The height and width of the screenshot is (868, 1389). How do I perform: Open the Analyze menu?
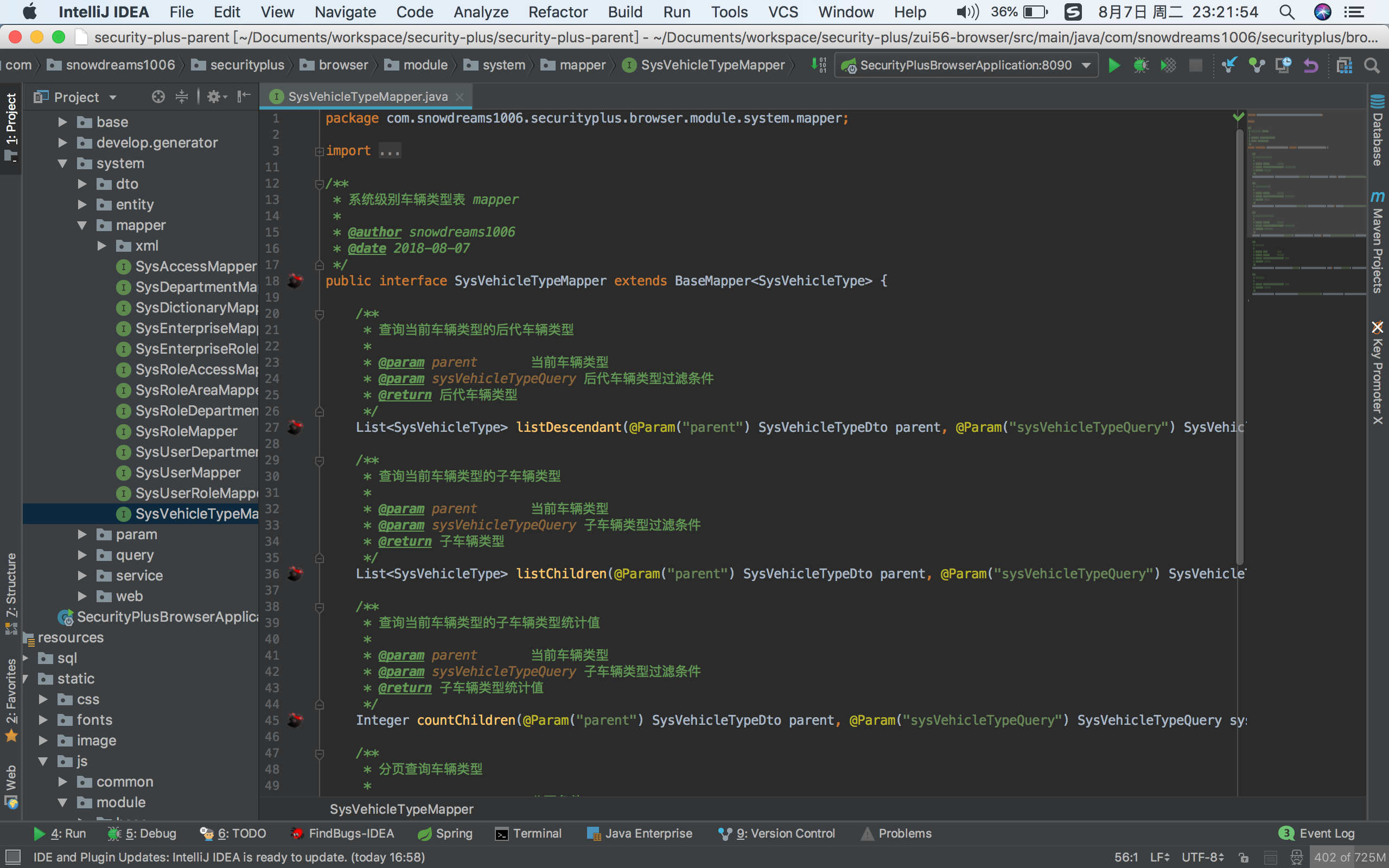tap(481, 12)
